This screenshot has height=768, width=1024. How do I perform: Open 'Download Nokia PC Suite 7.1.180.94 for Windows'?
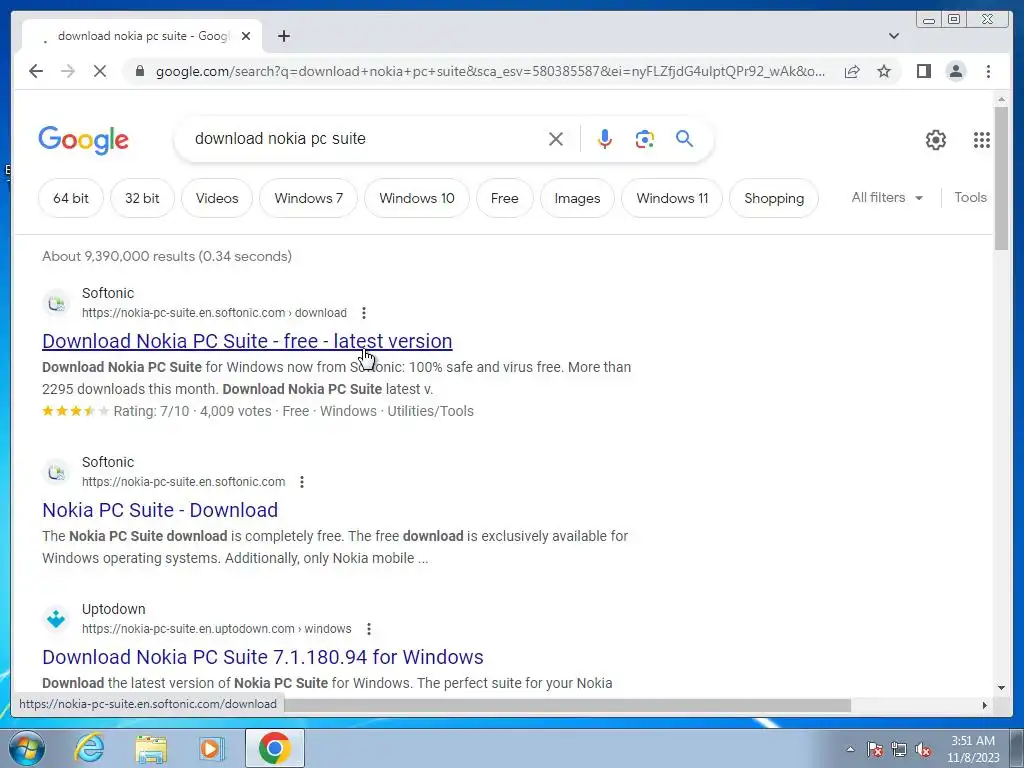263,656
